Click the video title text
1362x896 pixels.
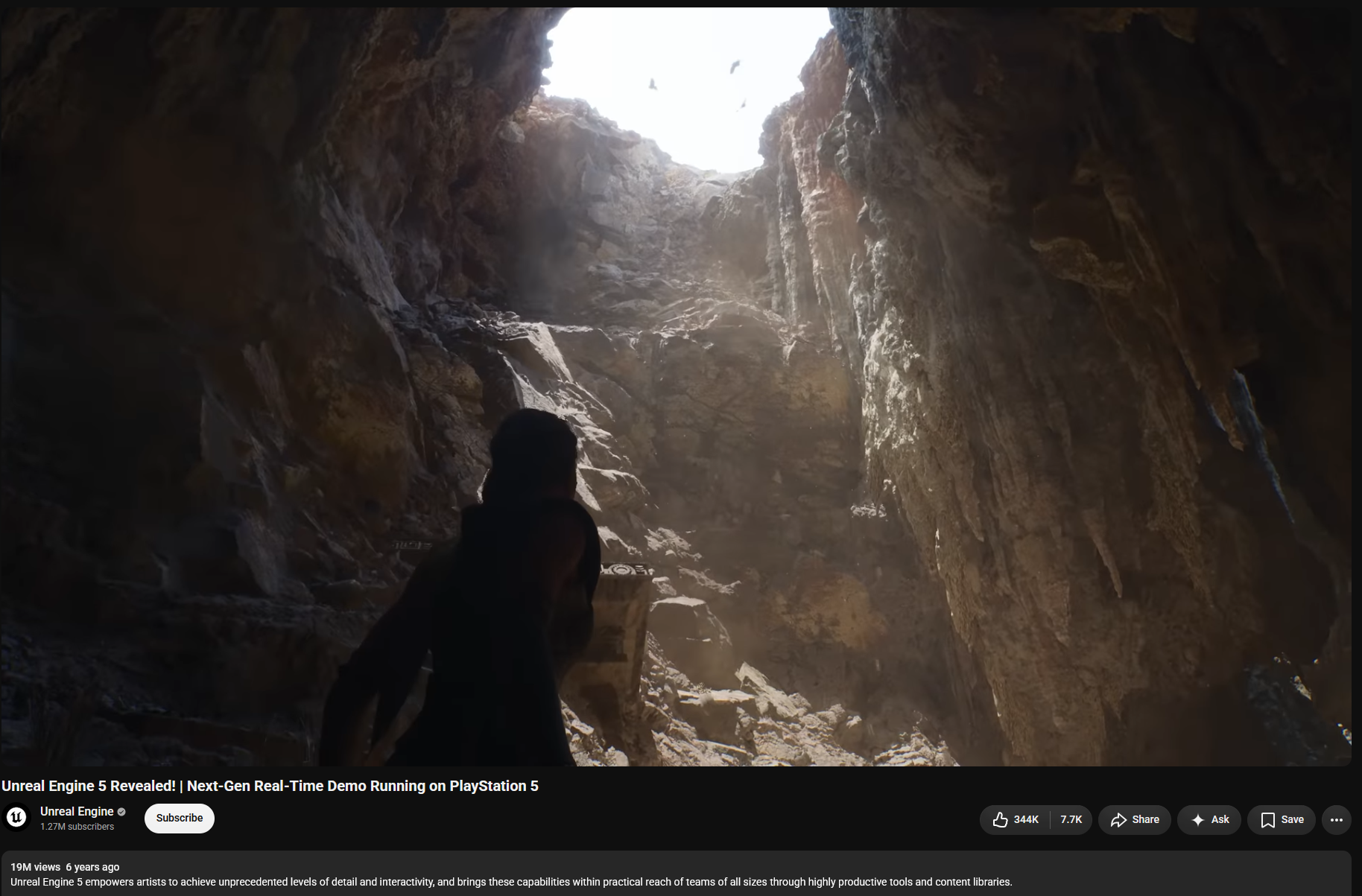(x=270, y=786)
